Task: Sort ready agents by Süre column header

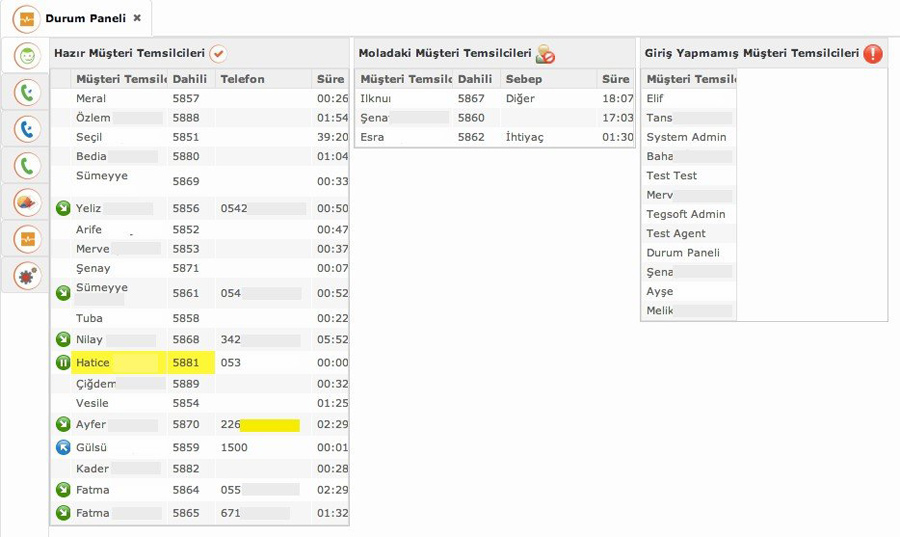Action: click(331, 79)
